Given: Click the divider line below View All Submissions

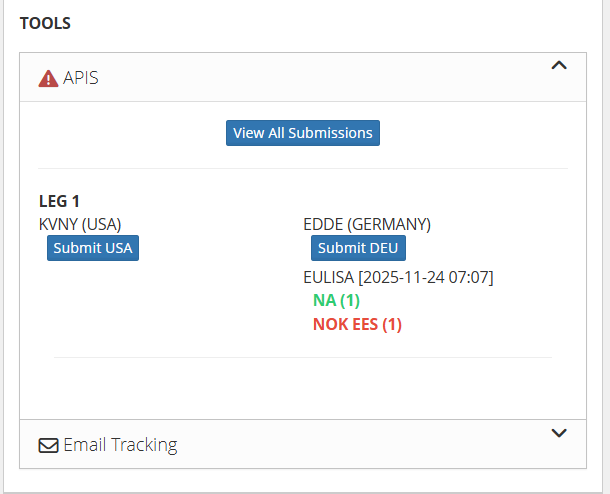Looking at the screenshot, I should [303, 168].
